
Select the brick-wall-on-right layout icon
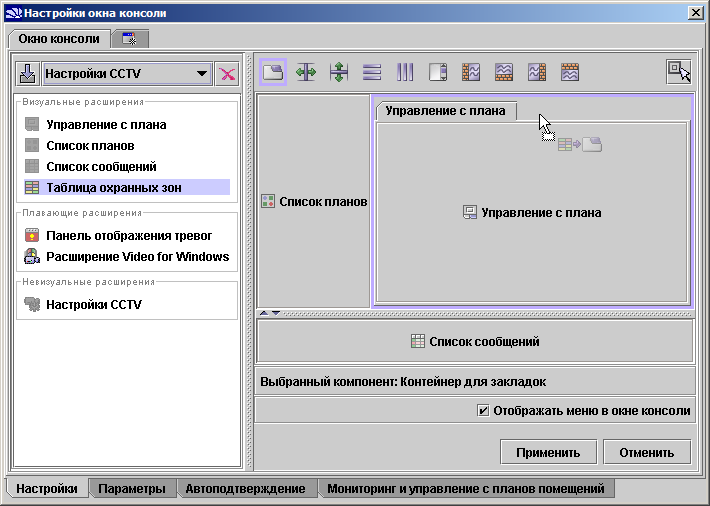537,72
